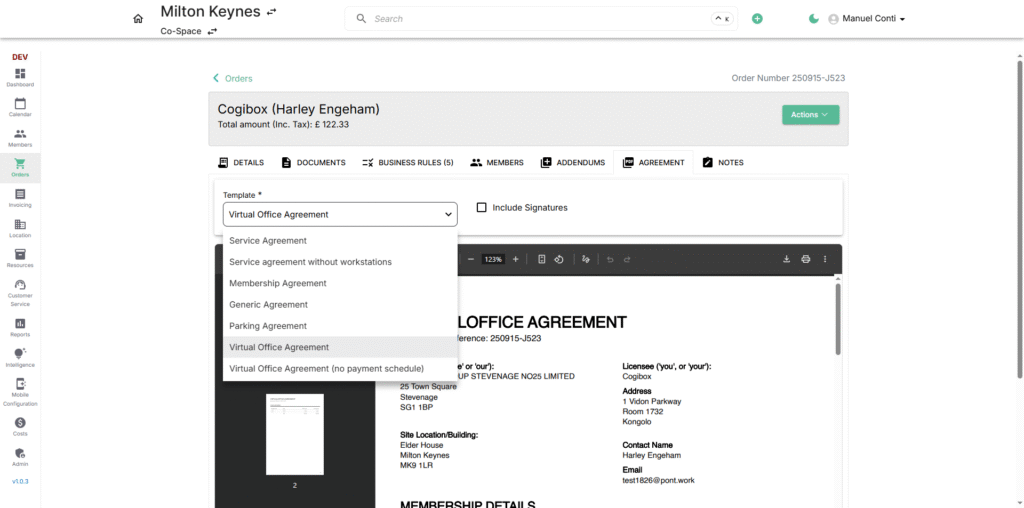Print the agreement document
This screenshot has width=1024, height=508.
pos(805,259)
